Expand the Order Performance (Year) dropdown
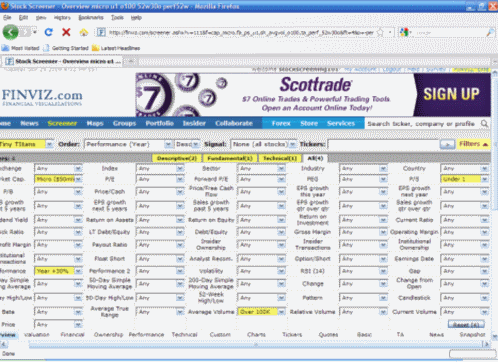Screen dimensions: 498x362 point(128,144)
